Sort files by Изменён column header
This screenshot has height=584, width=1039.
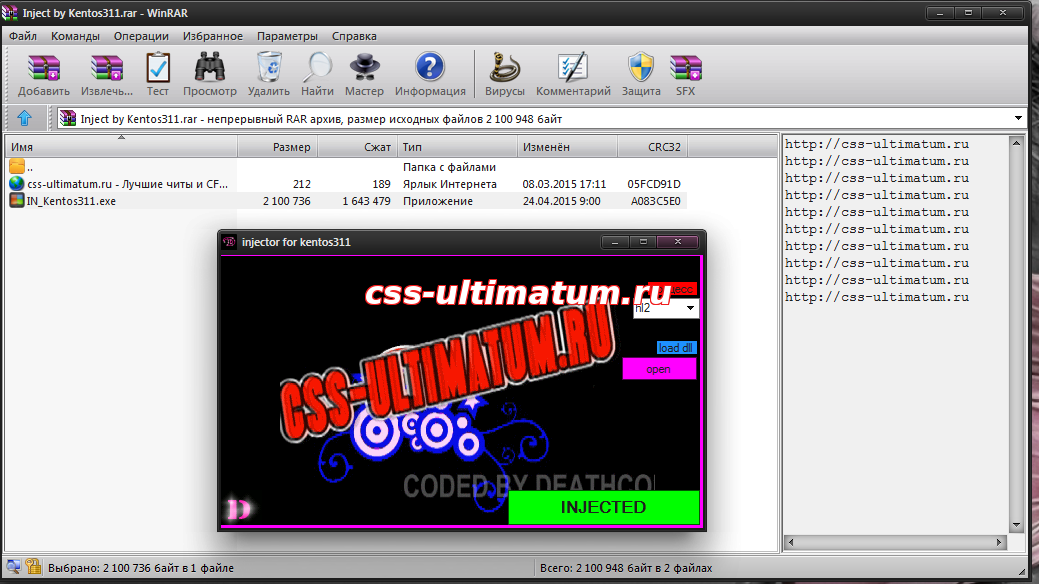[567, 146]
